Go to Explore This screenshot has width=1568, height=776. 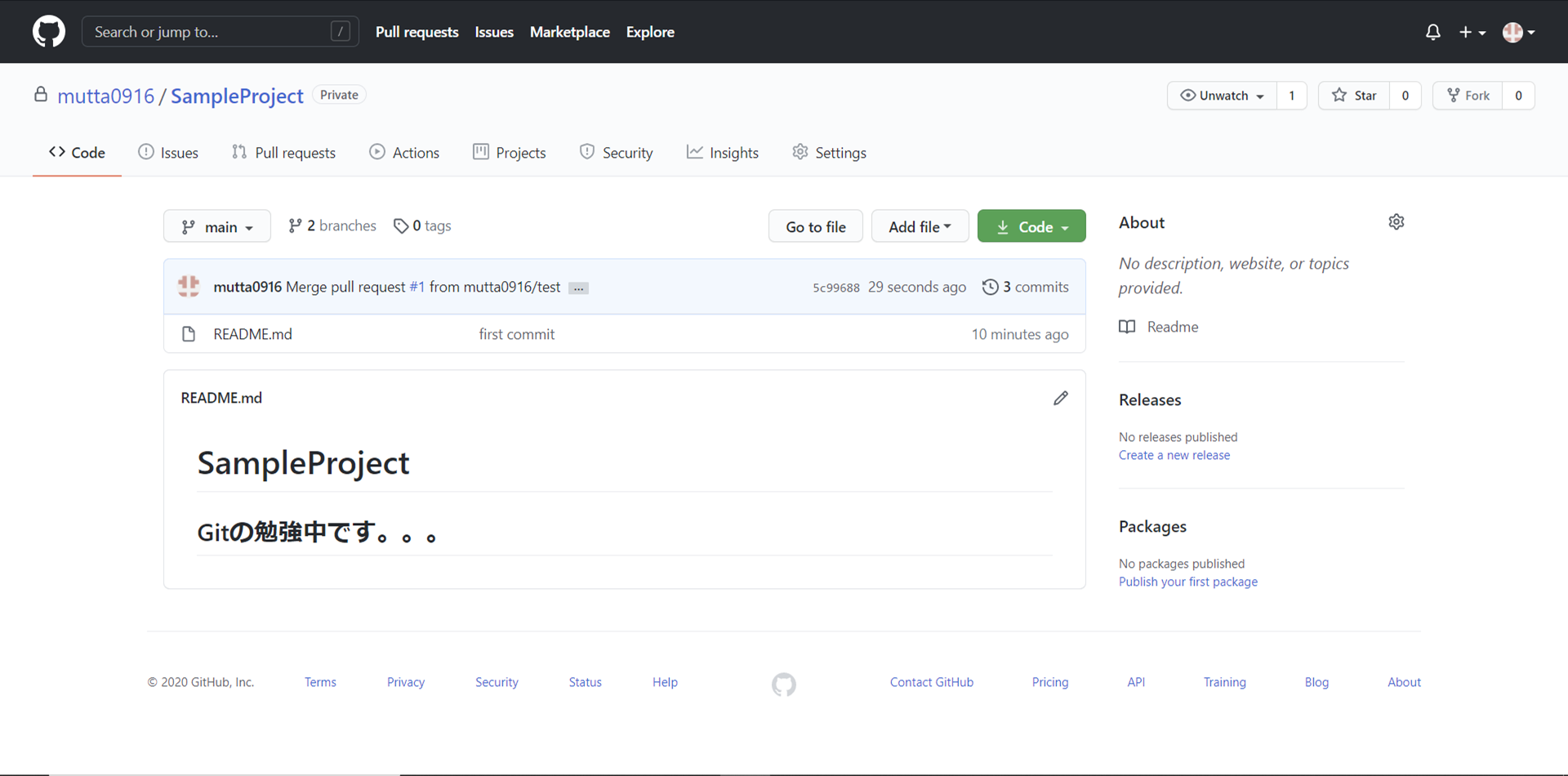(650, 32)
